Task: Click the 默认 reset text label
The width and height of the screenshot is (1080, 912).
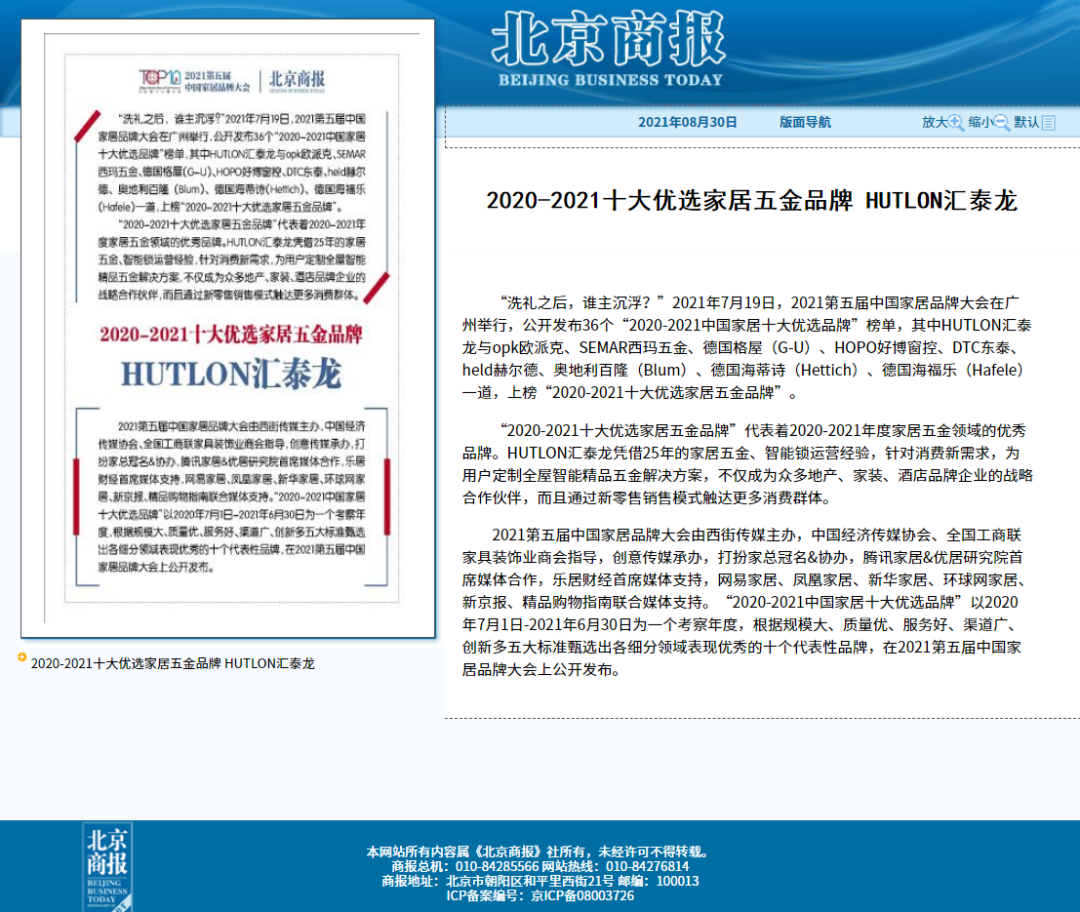Action: (x=1028, y=121)
